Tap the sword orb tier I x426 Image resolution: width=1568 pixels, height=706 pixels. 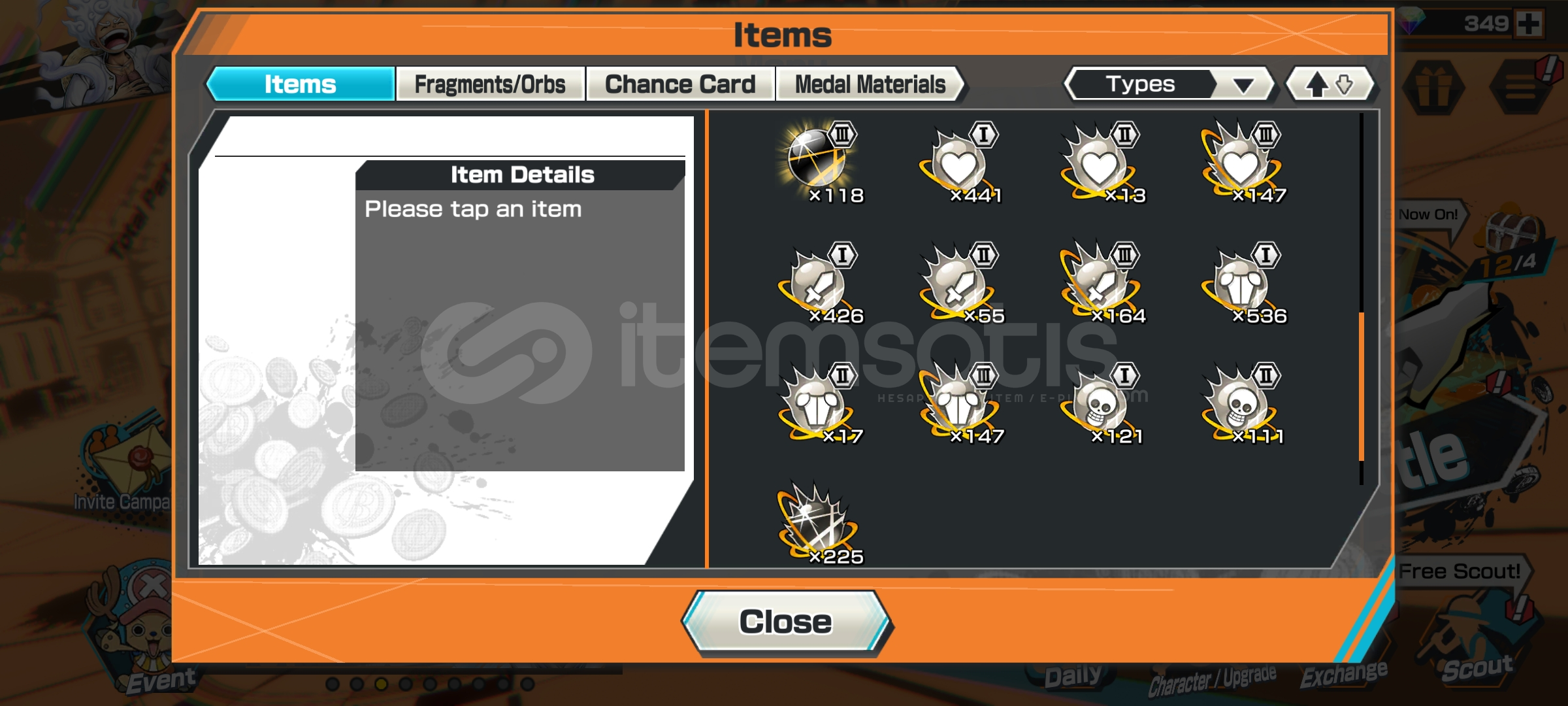click(821, 282)
